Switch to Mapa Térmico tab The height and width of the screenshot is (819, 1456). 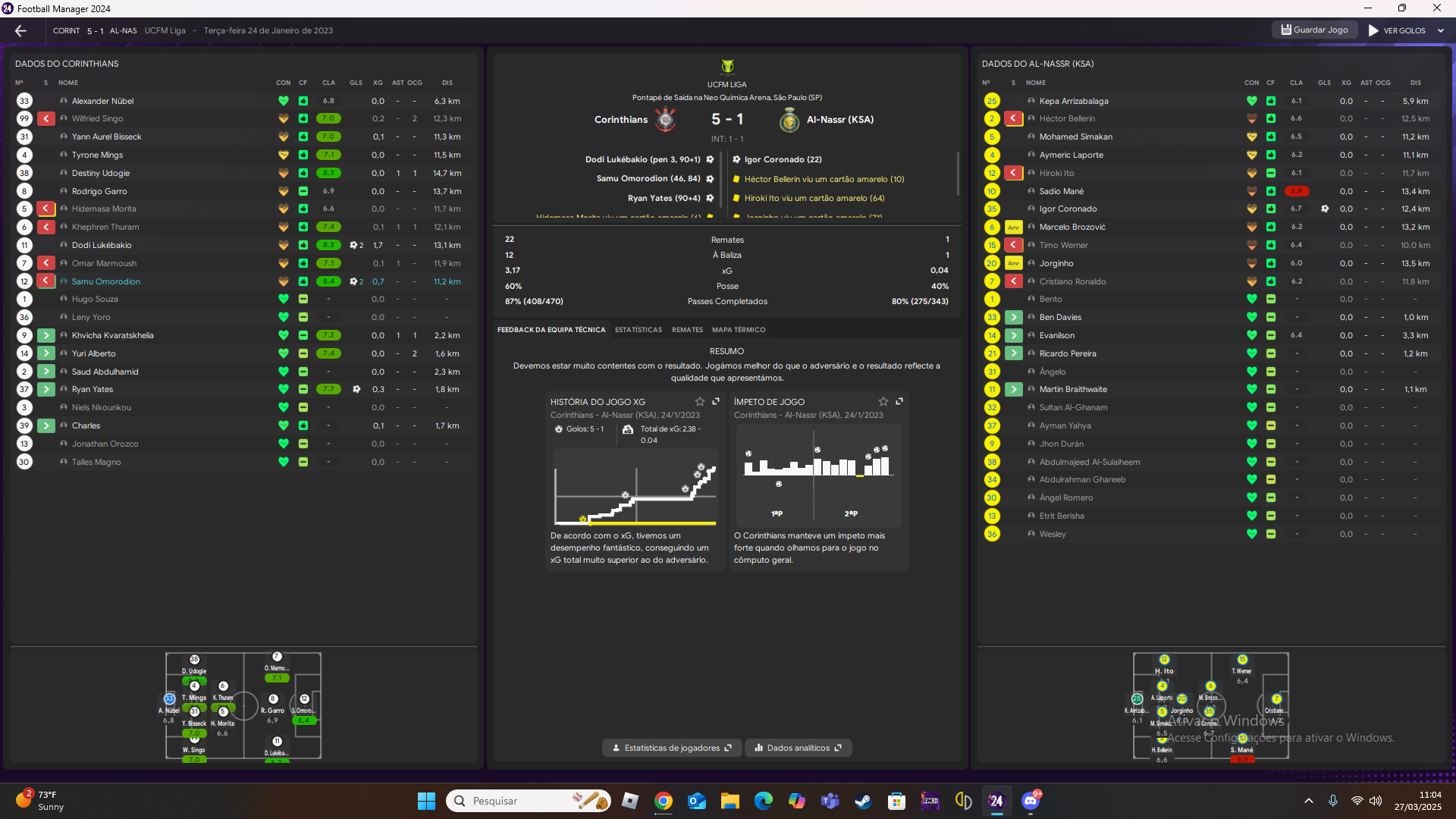pyautogui.click(x=739, y=330)
